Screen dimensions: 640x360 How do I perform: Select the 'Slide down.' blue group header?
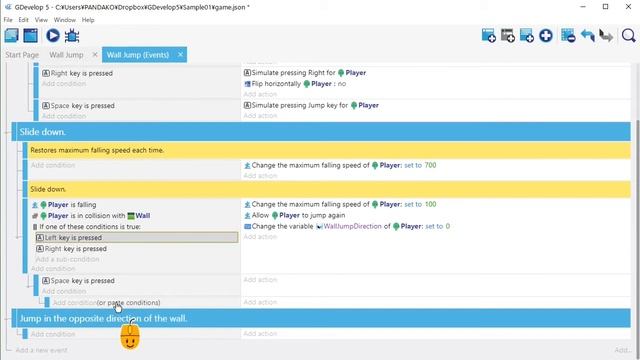[x=321, y=131]
